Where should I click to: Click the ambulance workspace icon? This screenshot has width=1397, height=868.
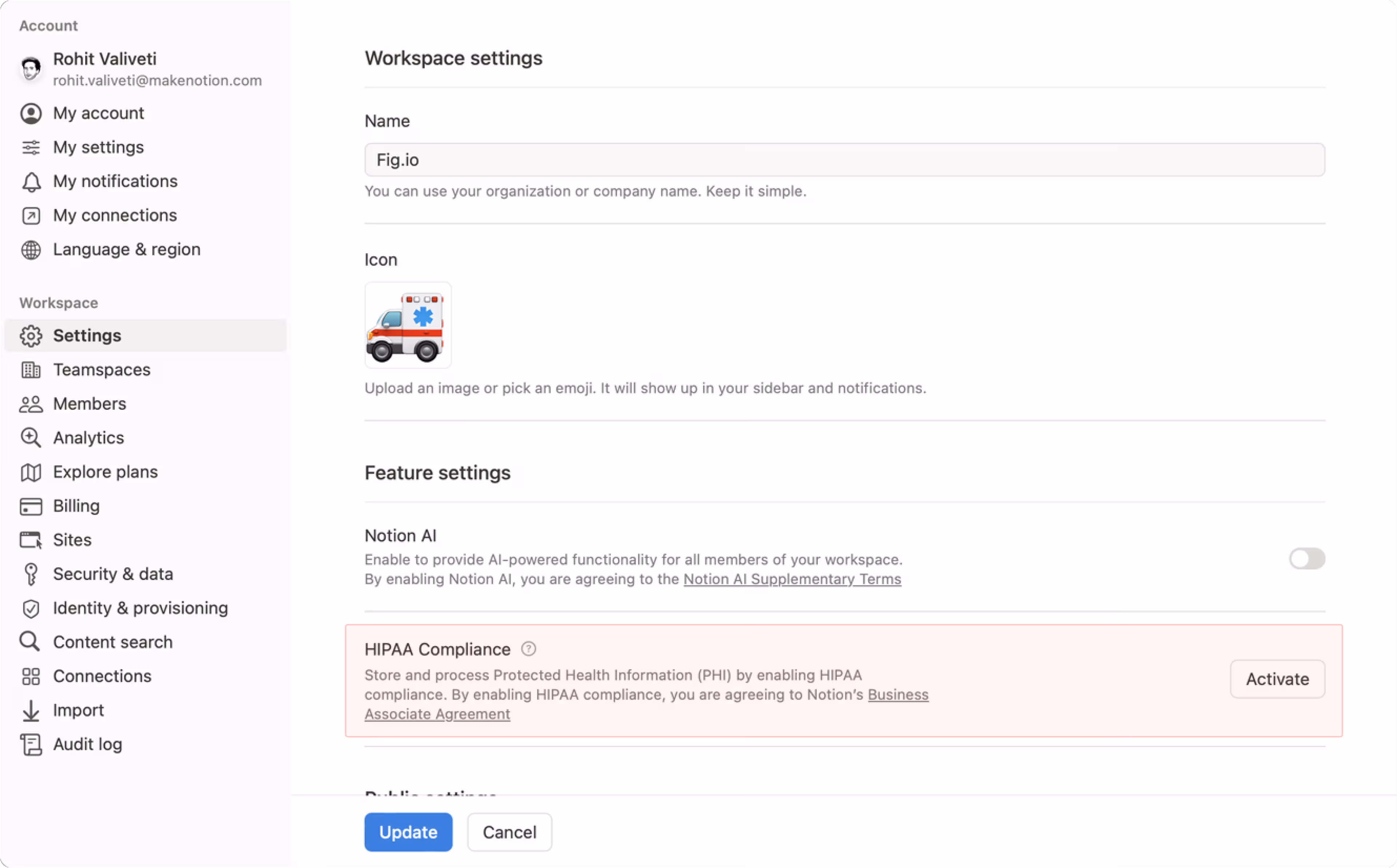[408, 325]
